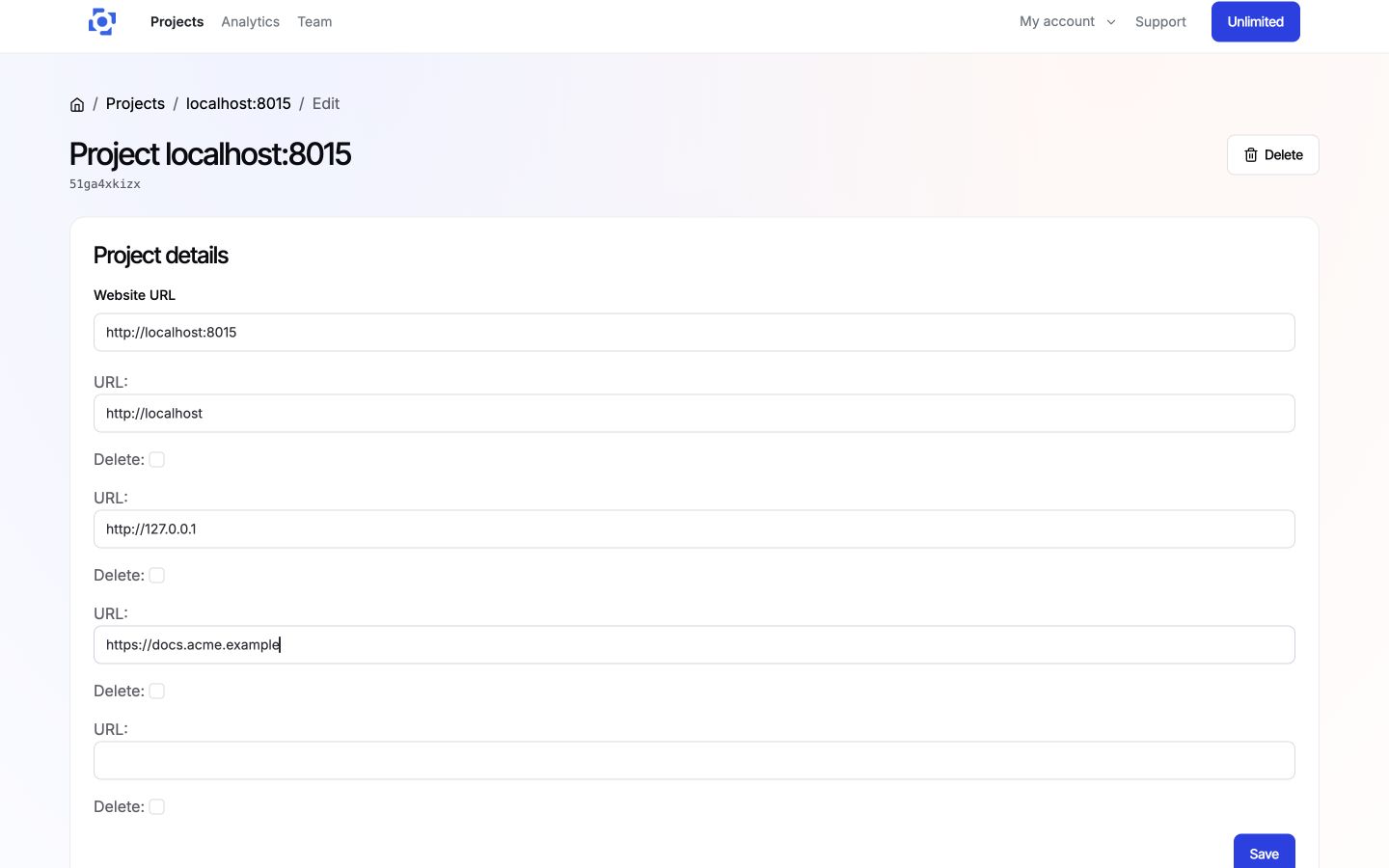The height and width of the screenshot is (868, 1389).
Task: Click the app logo icon
Action: point(102,21)
